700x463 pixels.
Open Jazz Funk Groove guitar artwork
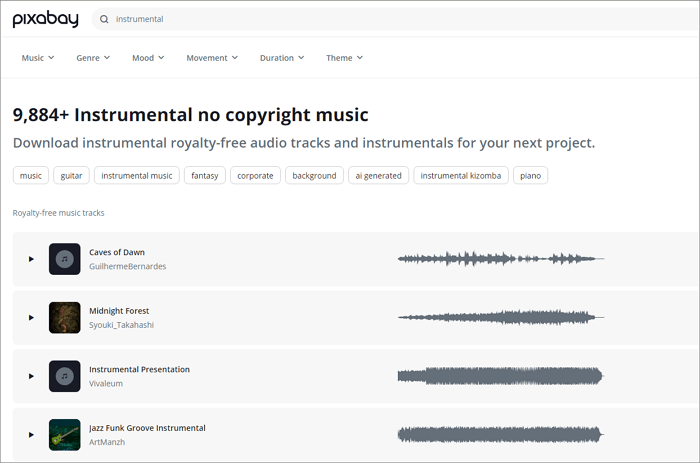coord(64,434)
